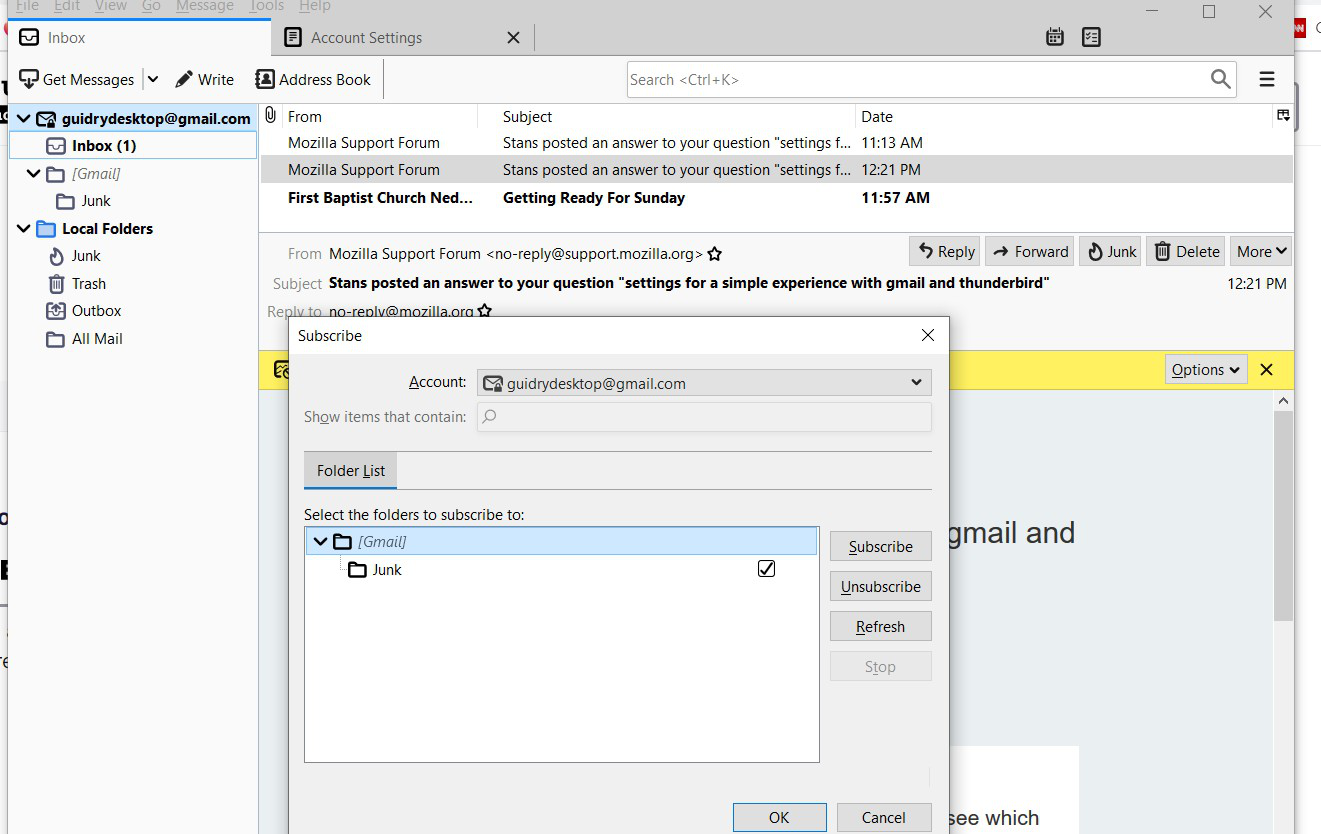Viewport: 1321px width, 834px height.
Task: Switch to the Account Settings tab
Action: pyautogui.click(x=366, y=37)
